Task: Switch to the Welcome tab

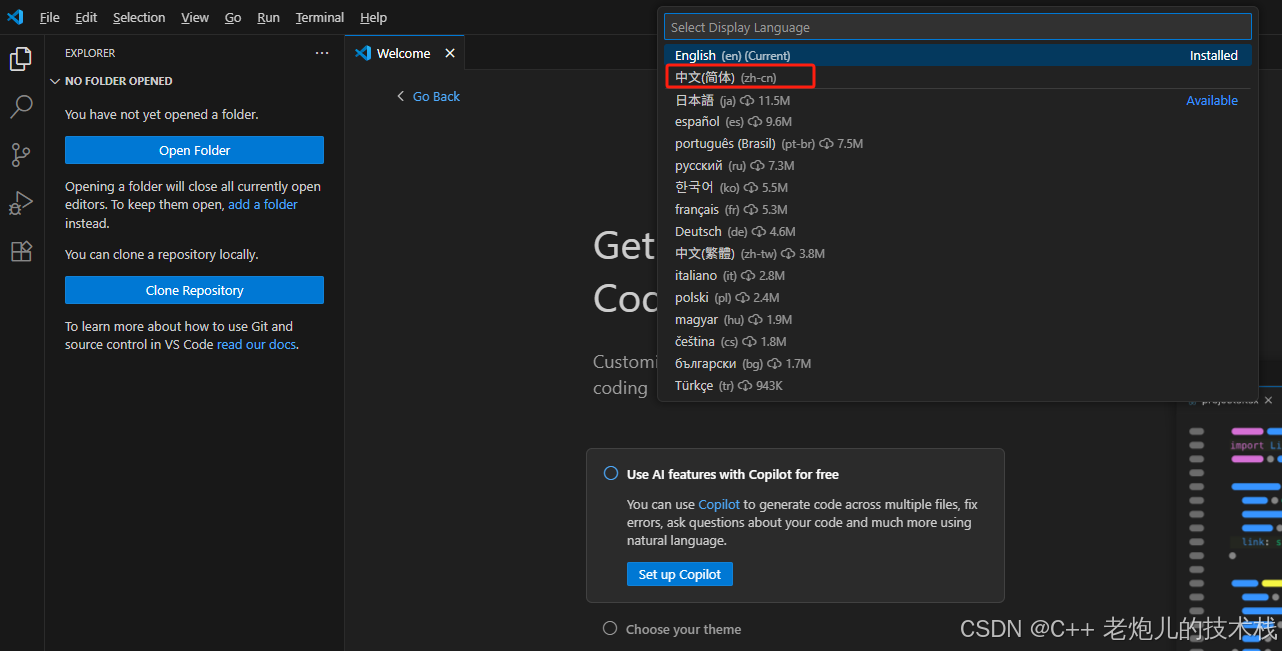Action: coord(405,53)
